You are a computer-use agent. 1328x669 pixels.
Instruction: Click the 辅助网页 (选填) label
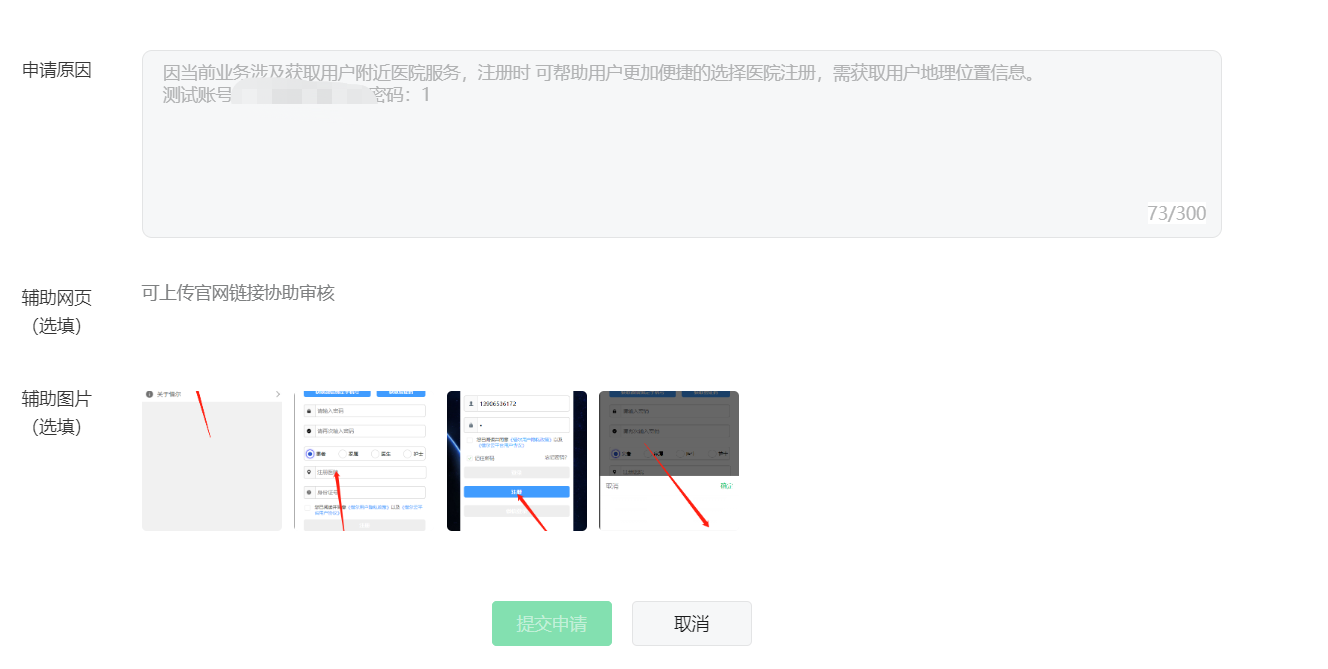coord(57,312)
